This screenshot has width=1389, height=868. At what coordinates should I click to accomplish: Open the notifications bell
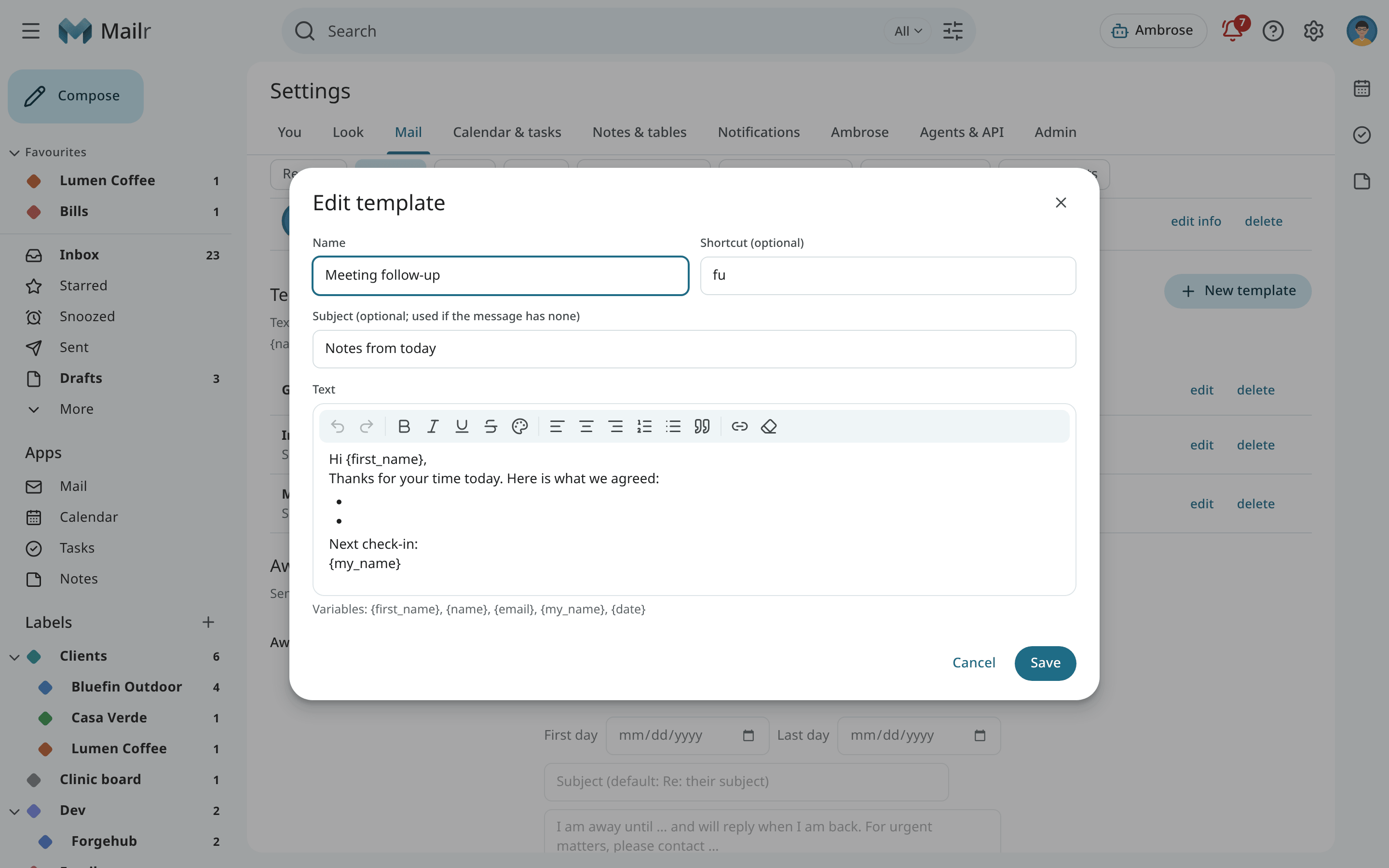coord(1233,30)
